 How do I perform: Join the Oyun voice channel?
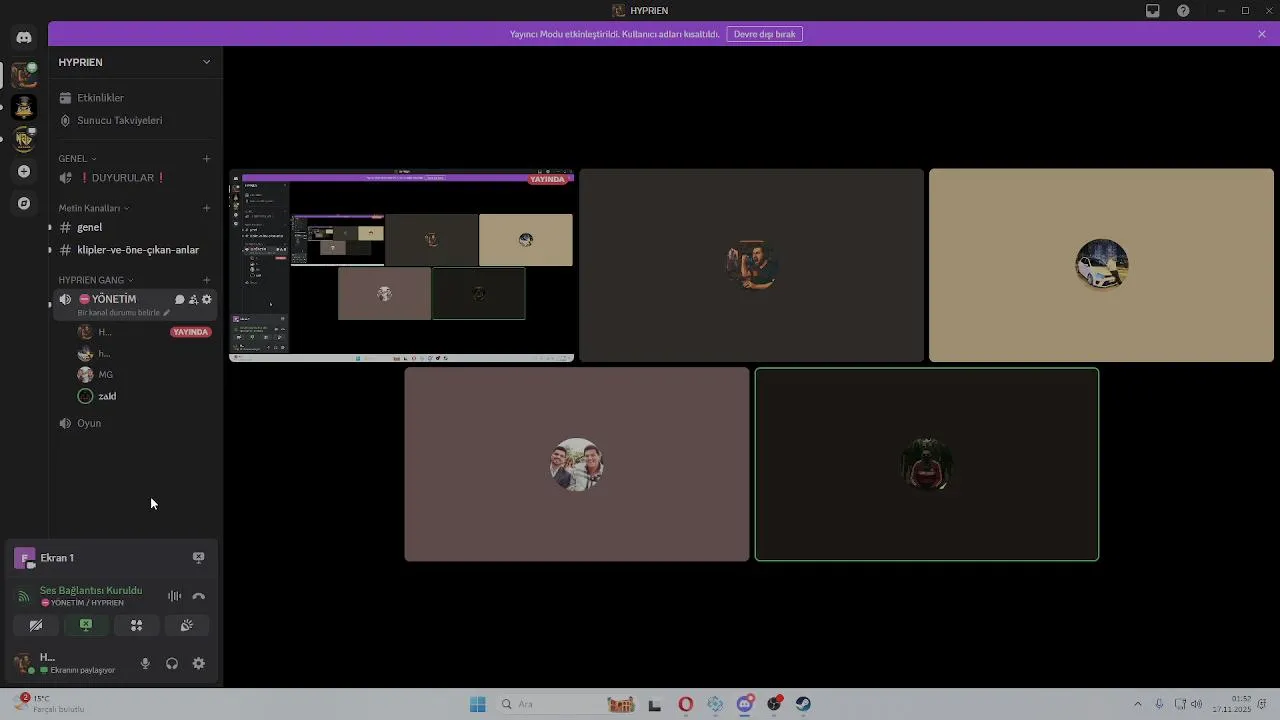click(x=135, y=423)
